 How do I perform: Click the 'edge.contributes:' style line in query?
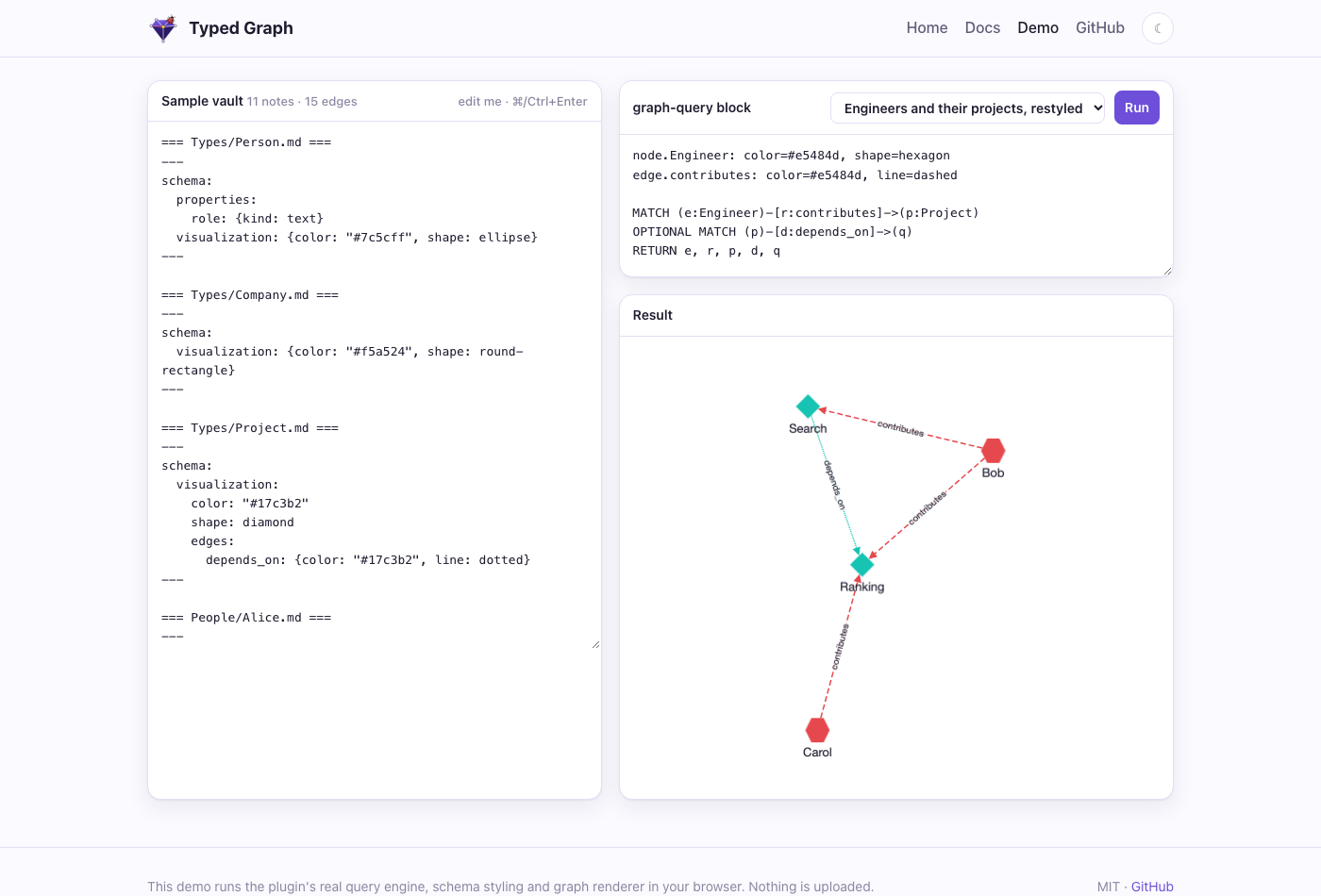point(794,175)
